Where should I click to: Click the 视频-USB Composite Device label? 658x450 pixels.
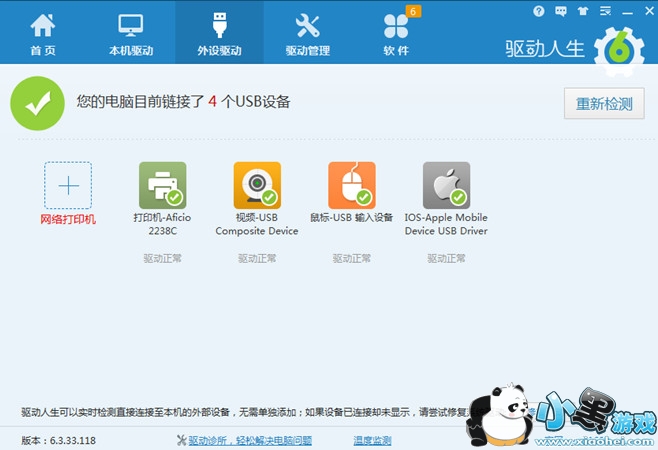click(x=257, y=224)
